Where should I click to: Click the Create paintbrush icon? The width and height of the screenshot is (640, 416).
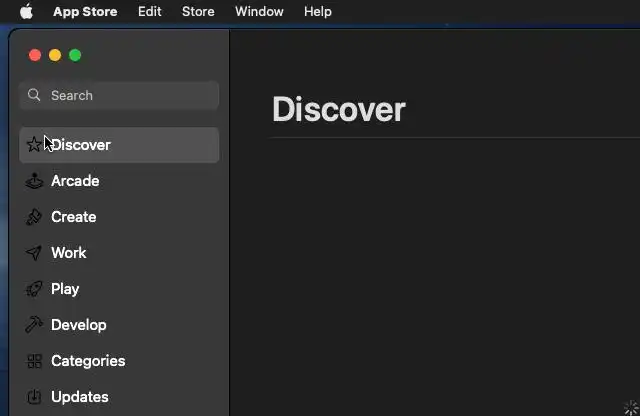[x=34, y=217]
